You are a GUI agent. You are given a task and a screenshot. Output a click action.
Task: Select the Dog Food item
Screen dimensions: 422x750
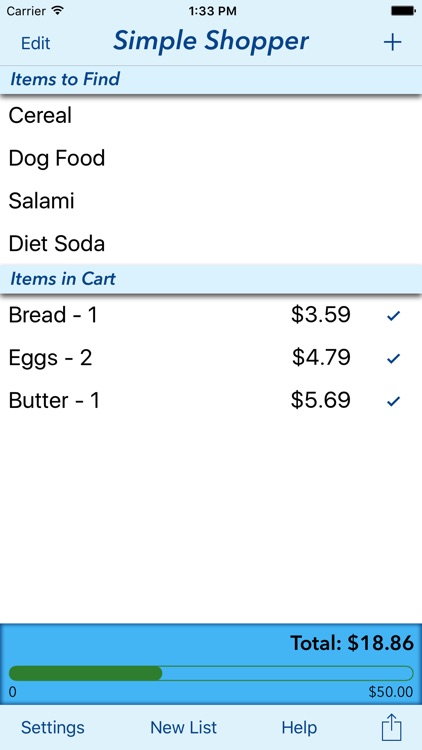click(211, 158)
